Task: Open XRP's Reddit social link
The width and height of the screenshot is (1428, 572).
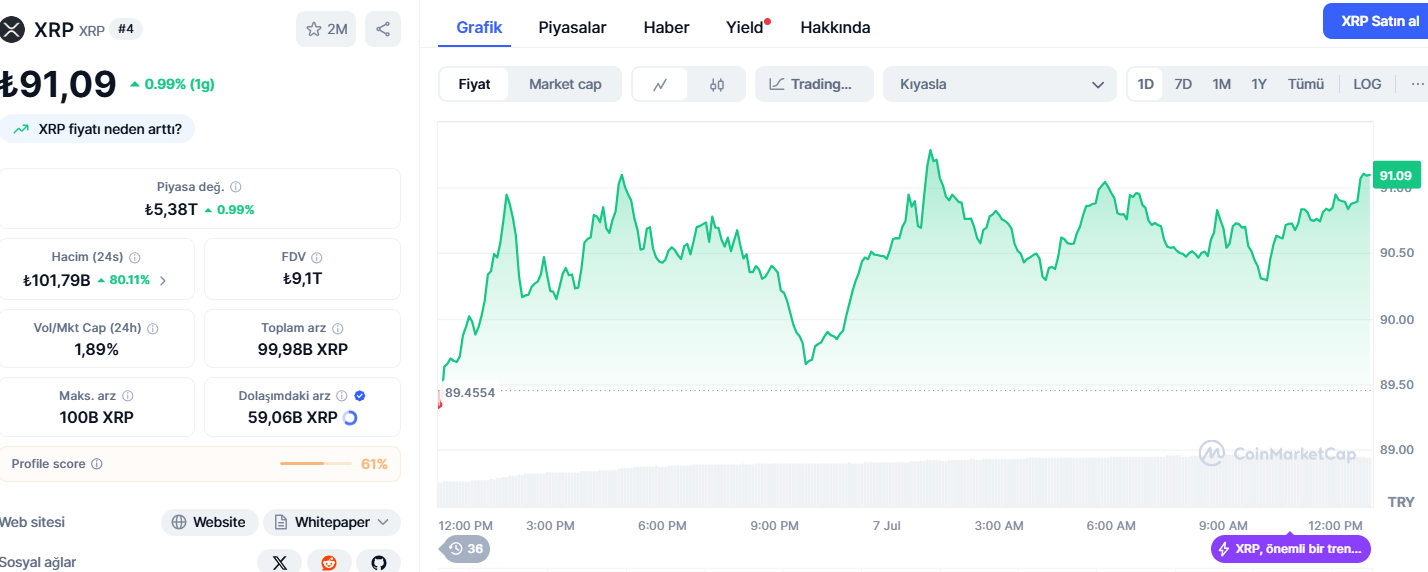Action: (x=329, y=563)
